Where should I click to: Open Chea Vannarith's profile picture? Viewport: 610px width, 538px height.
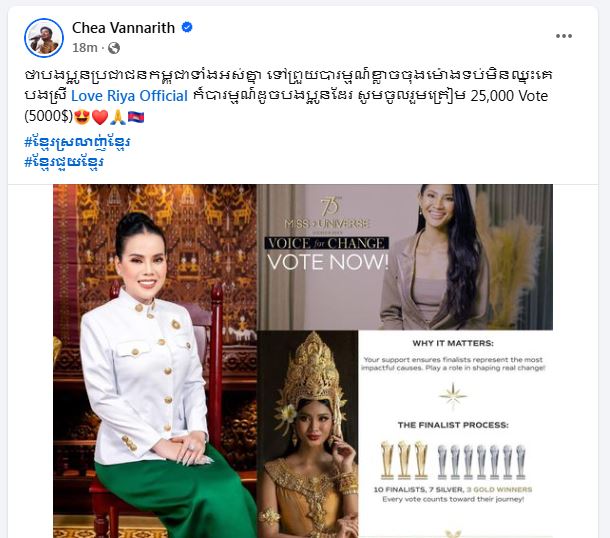tap(44, 38)
